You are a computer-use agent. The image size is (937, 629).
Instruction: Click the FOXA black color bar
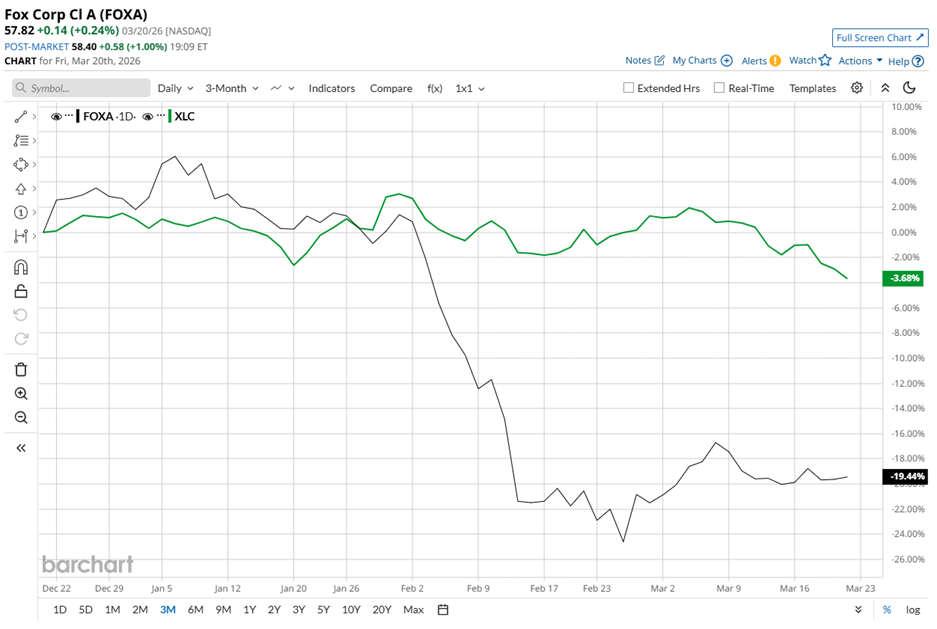click(x=78, y=116)
